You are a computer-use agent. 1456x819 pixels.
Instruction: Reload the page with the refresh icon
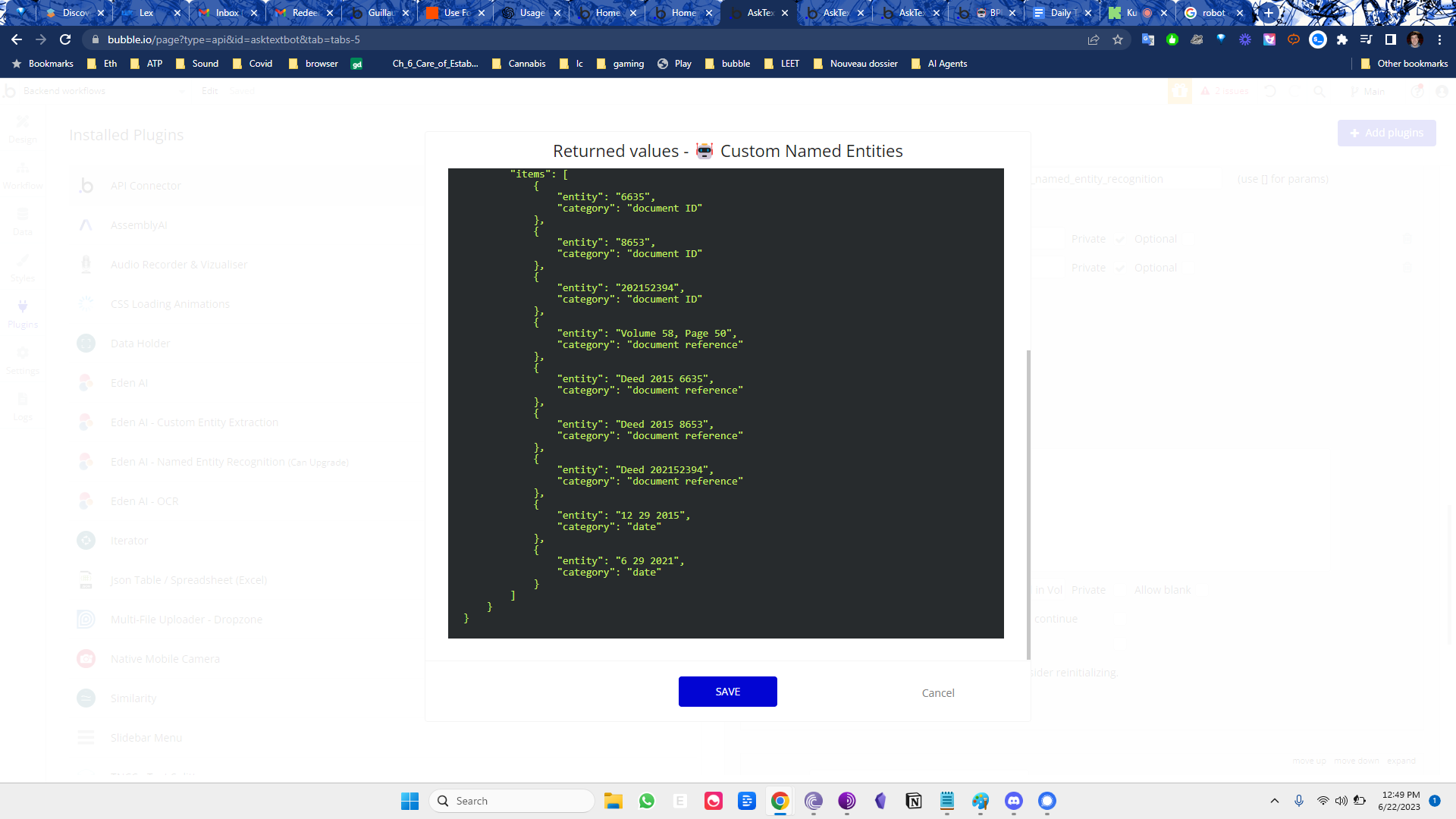coord(65,39)
